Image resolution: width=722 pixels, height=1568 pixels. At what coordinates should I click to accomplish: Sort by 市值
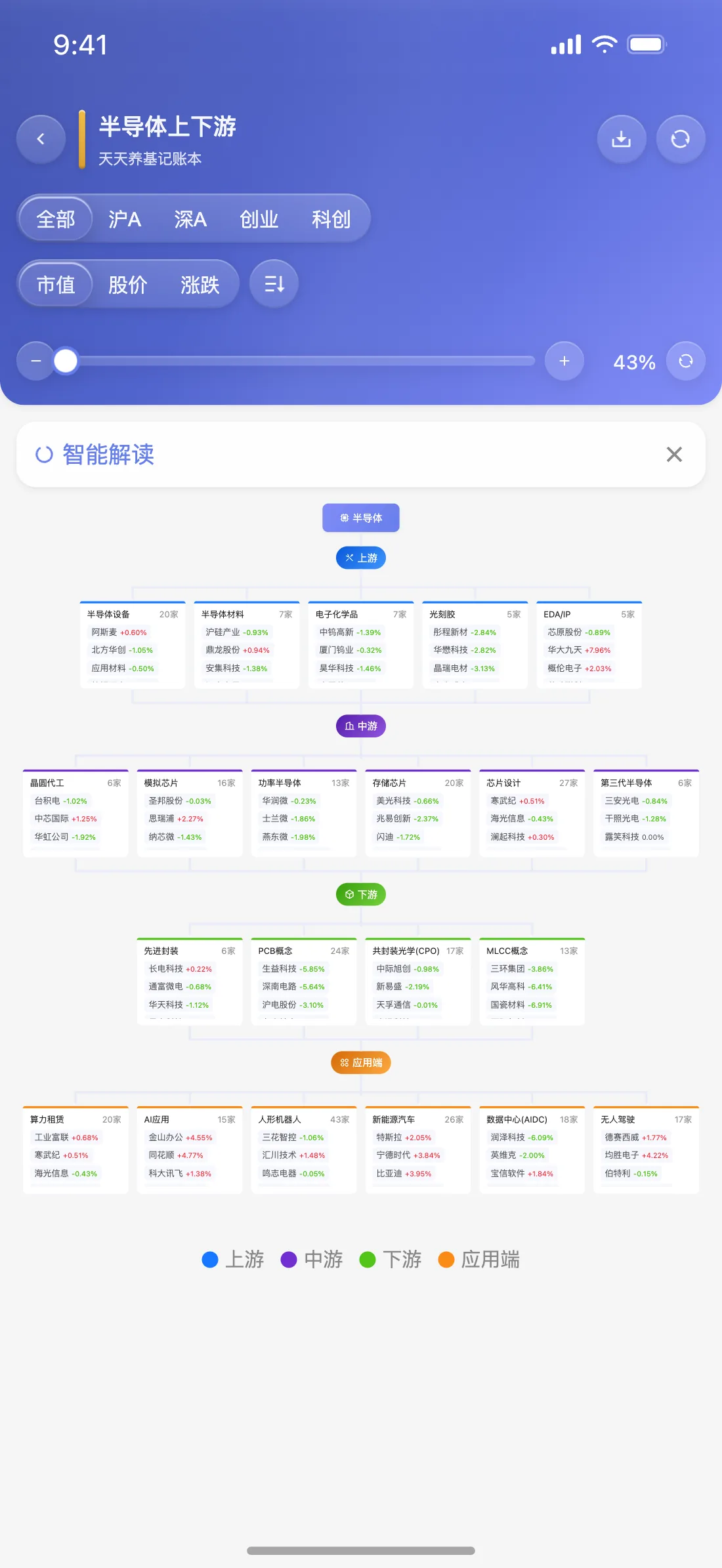(x=56, y=285)
